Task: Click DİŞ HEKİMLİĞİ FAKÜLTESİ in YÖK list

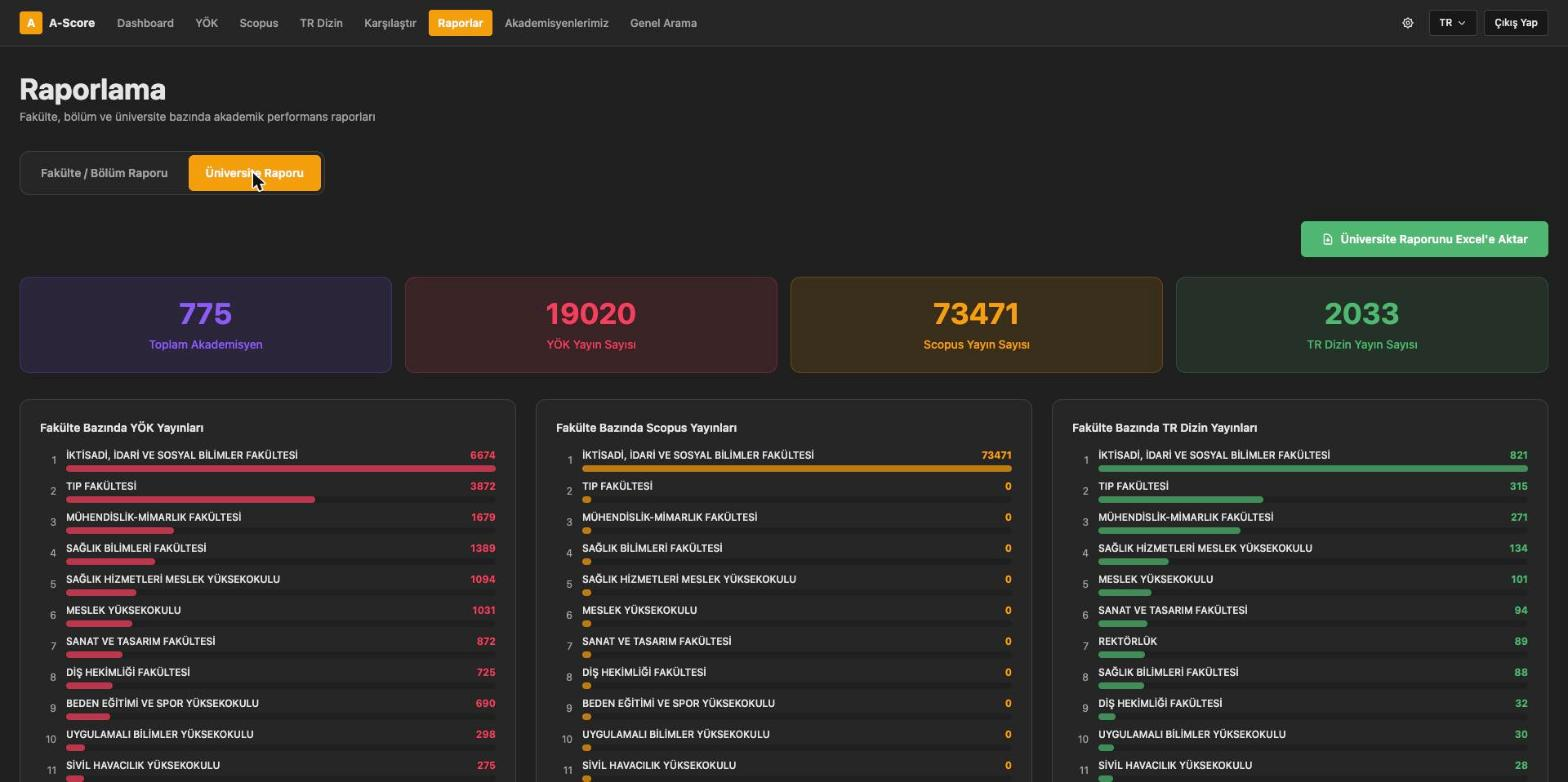Action: (128, 672)
